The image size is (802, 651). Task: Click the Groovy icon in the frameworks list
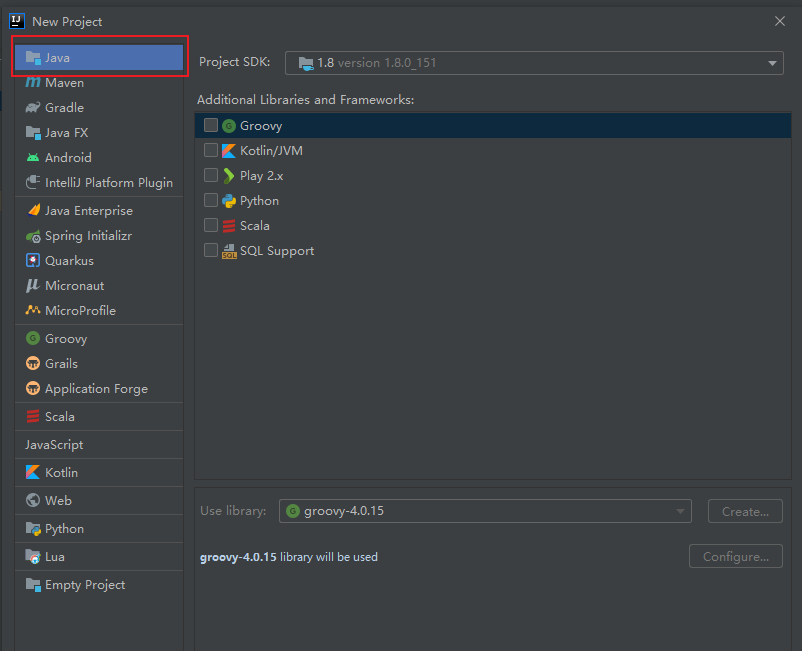pyautogui.click(x=229, y=126)
